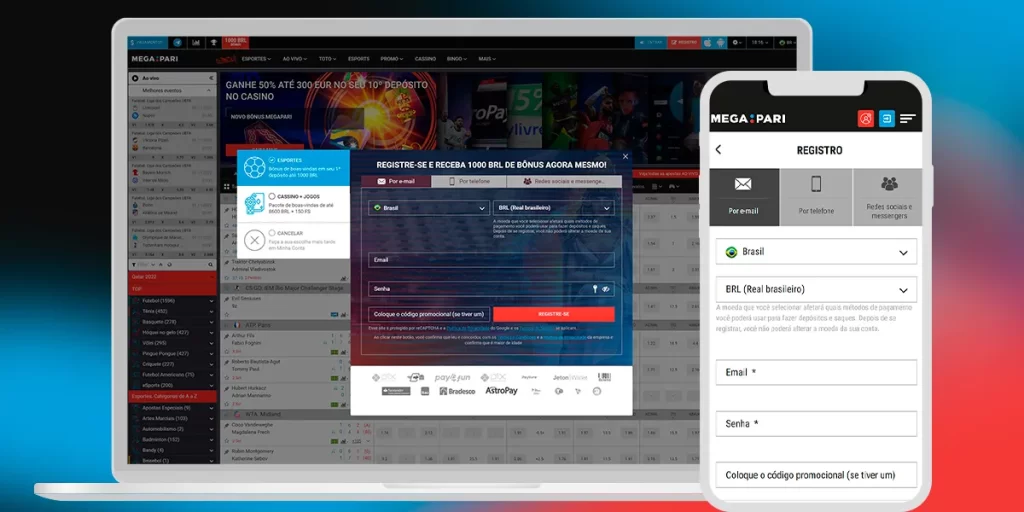Click the Senha field in desktop popup
Screen dimensions: 1024x512
click(x=491, y=289)
